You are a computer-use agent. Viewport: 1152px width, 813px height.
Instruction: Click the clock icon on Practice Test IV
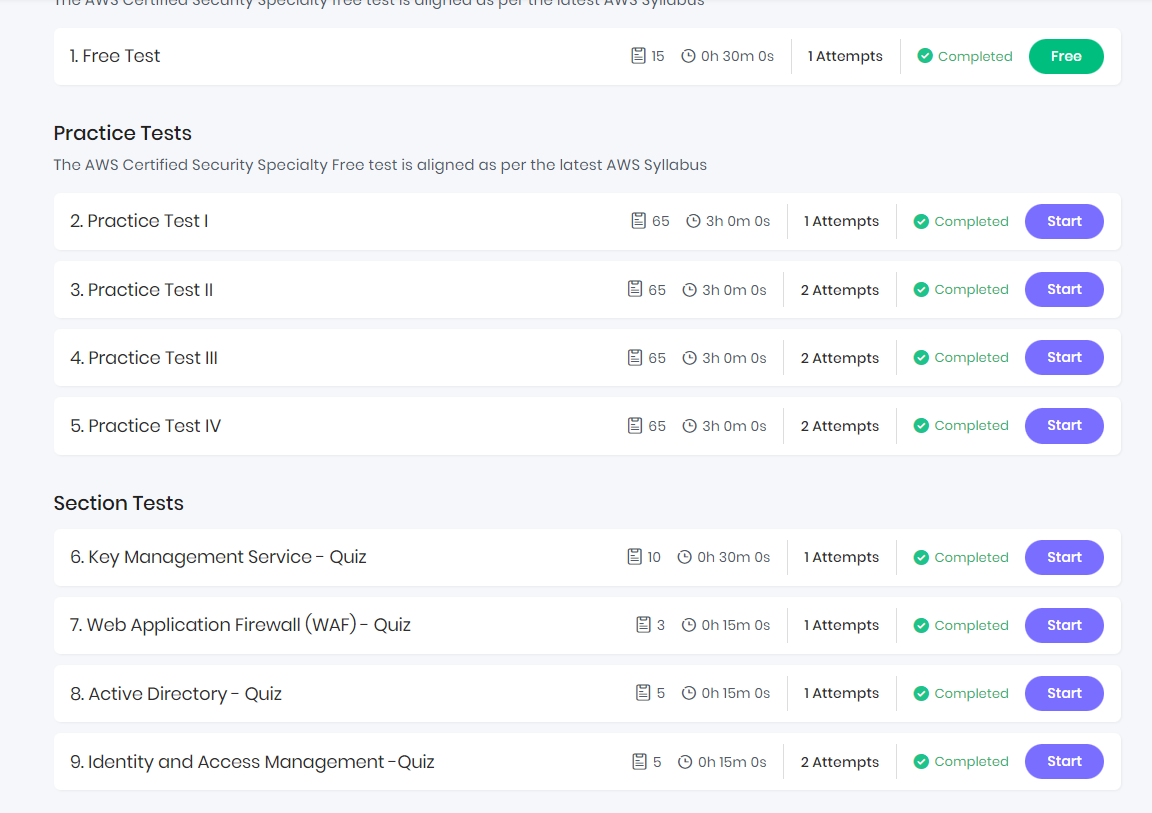click(x=689, y=426)
